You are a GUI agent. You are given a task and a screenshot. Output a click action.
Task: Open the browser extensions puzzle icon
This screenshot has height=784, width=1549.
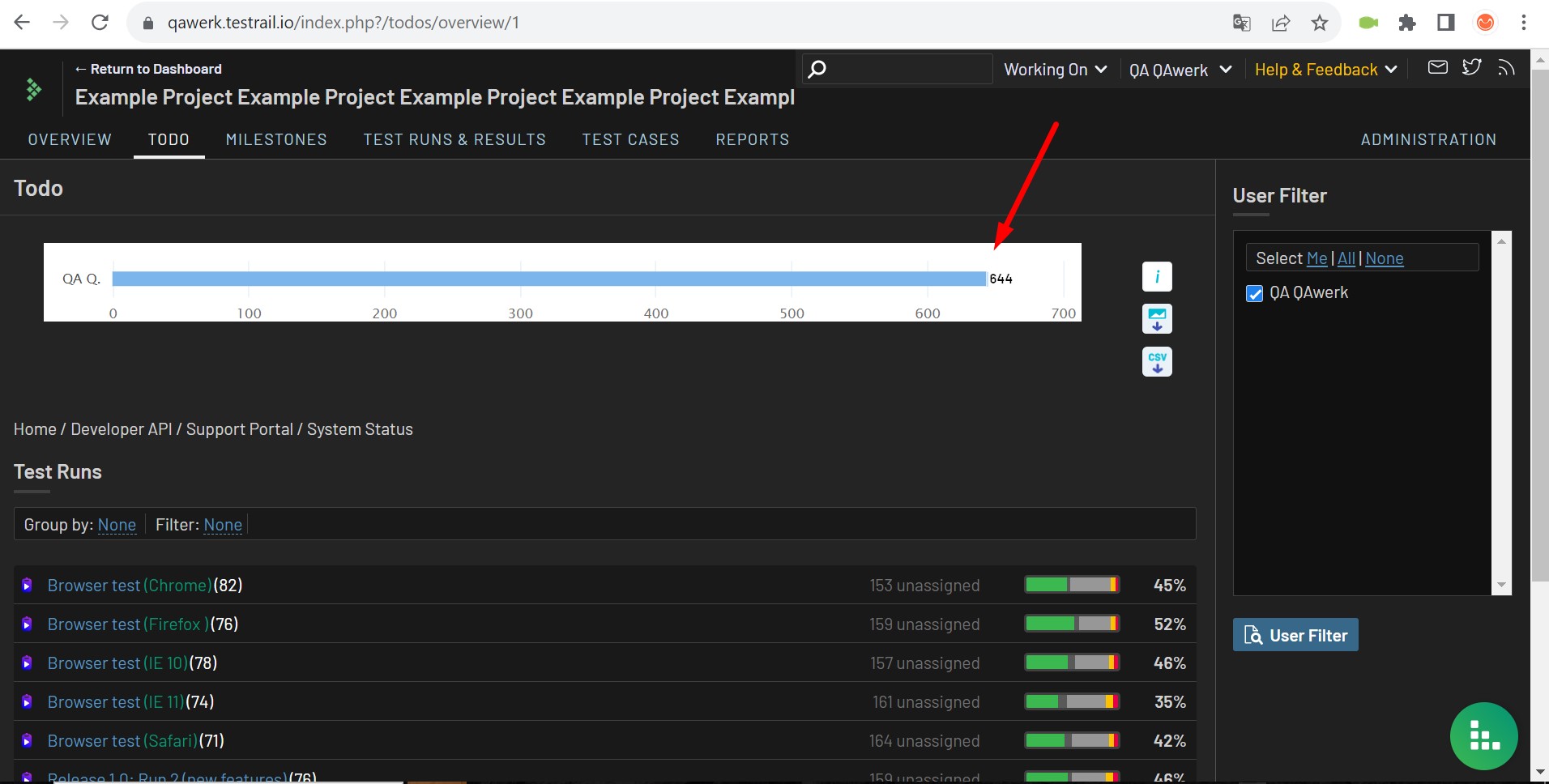pyautogui.click(x=1407, y=23)
